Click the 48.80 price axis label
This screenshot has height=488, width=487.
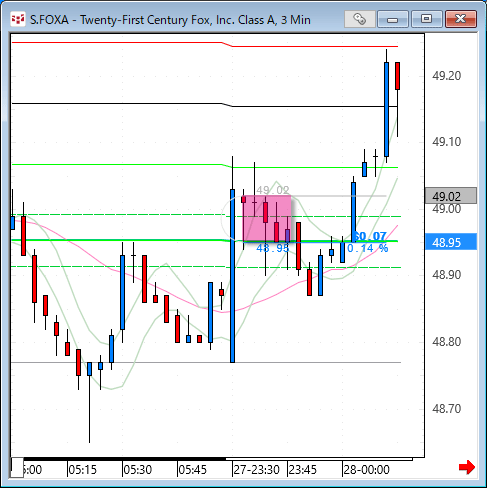click(x=446, y=342)
